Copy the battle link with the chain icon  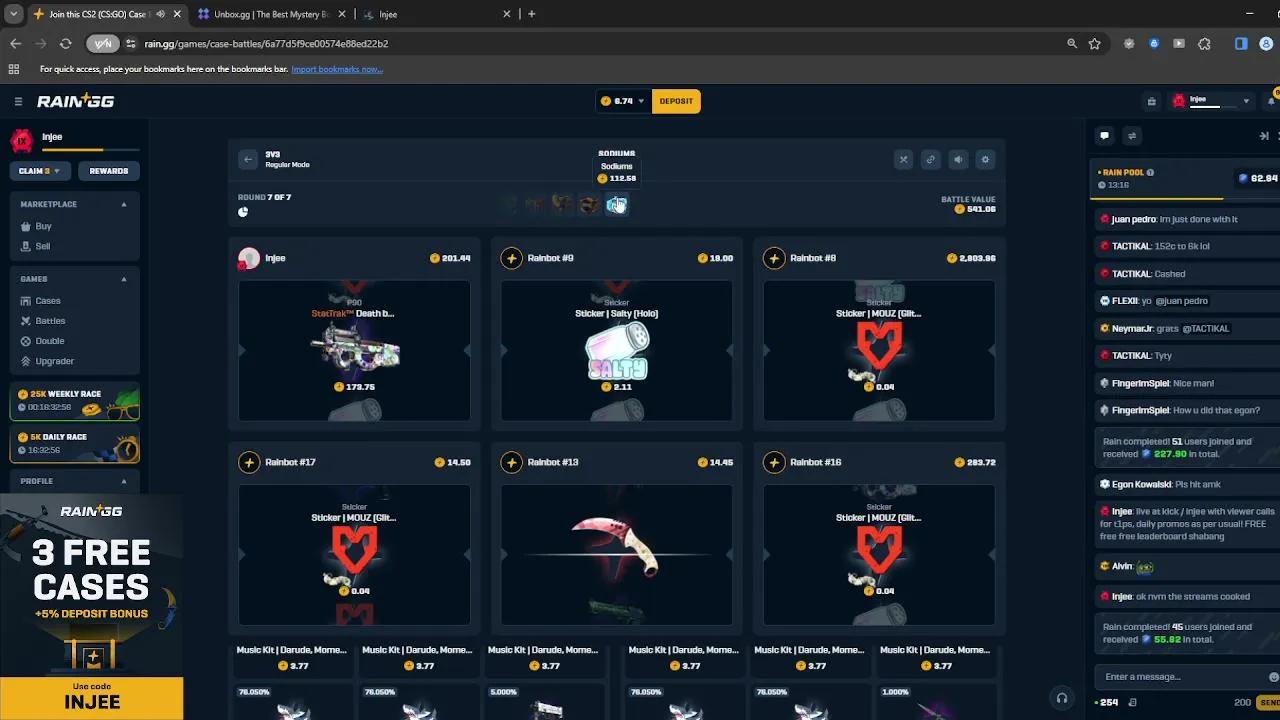[930, 159]
